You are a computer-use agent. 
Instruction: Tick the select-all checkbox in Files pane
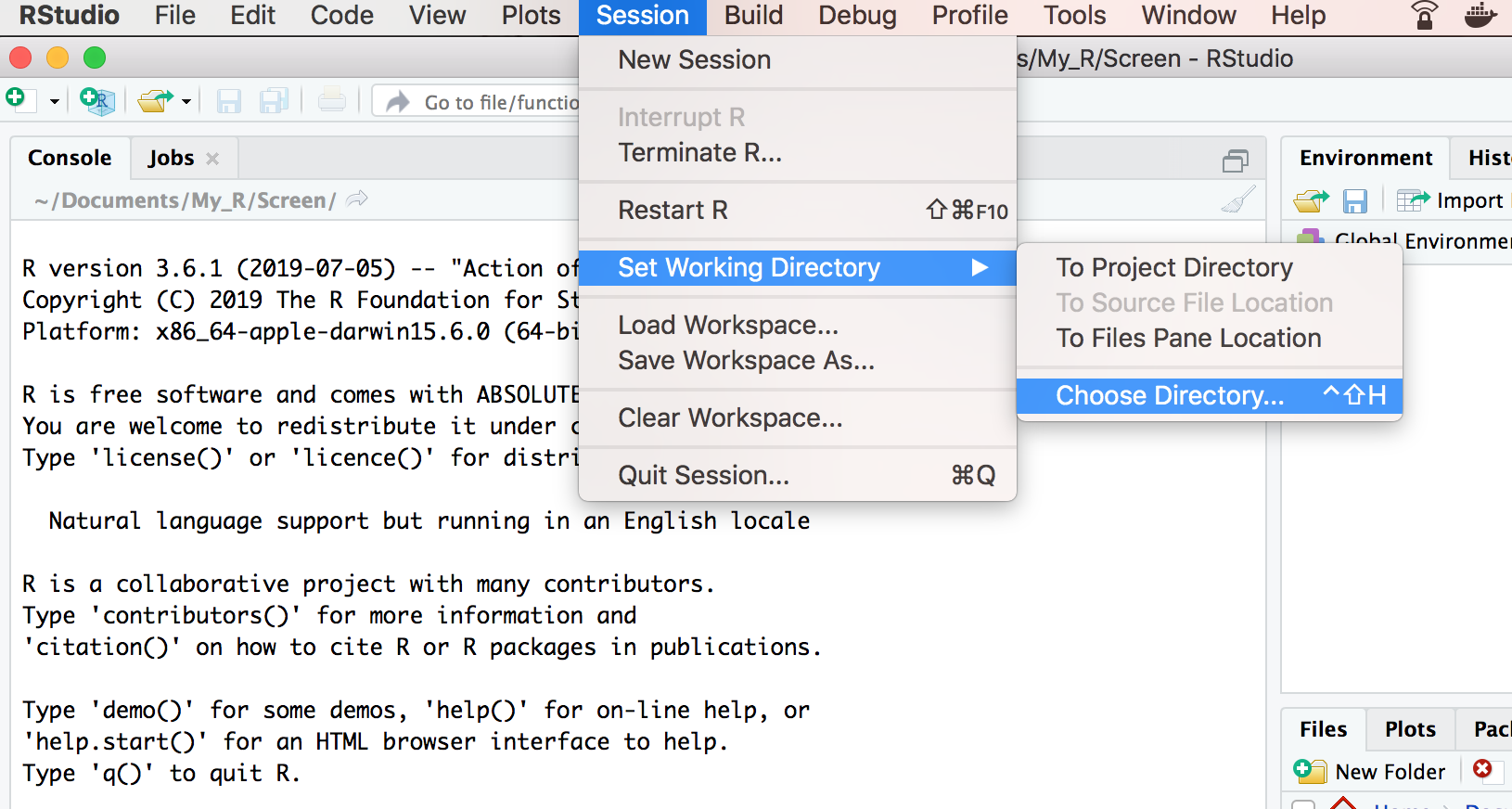tap(1303, 803)
